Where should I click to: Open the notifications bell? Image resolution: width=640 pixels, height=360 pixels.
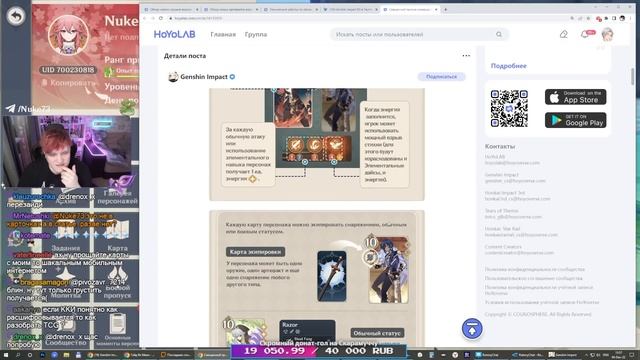585,34
